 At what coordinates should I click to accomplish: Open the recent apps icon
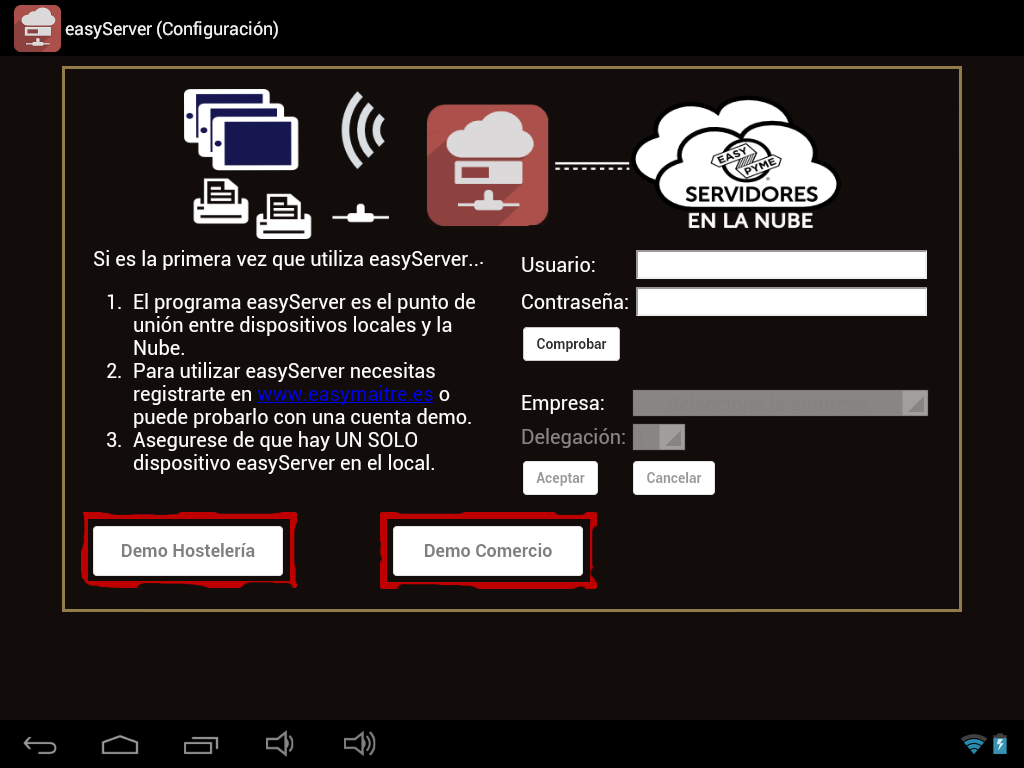tap(200, 744)
